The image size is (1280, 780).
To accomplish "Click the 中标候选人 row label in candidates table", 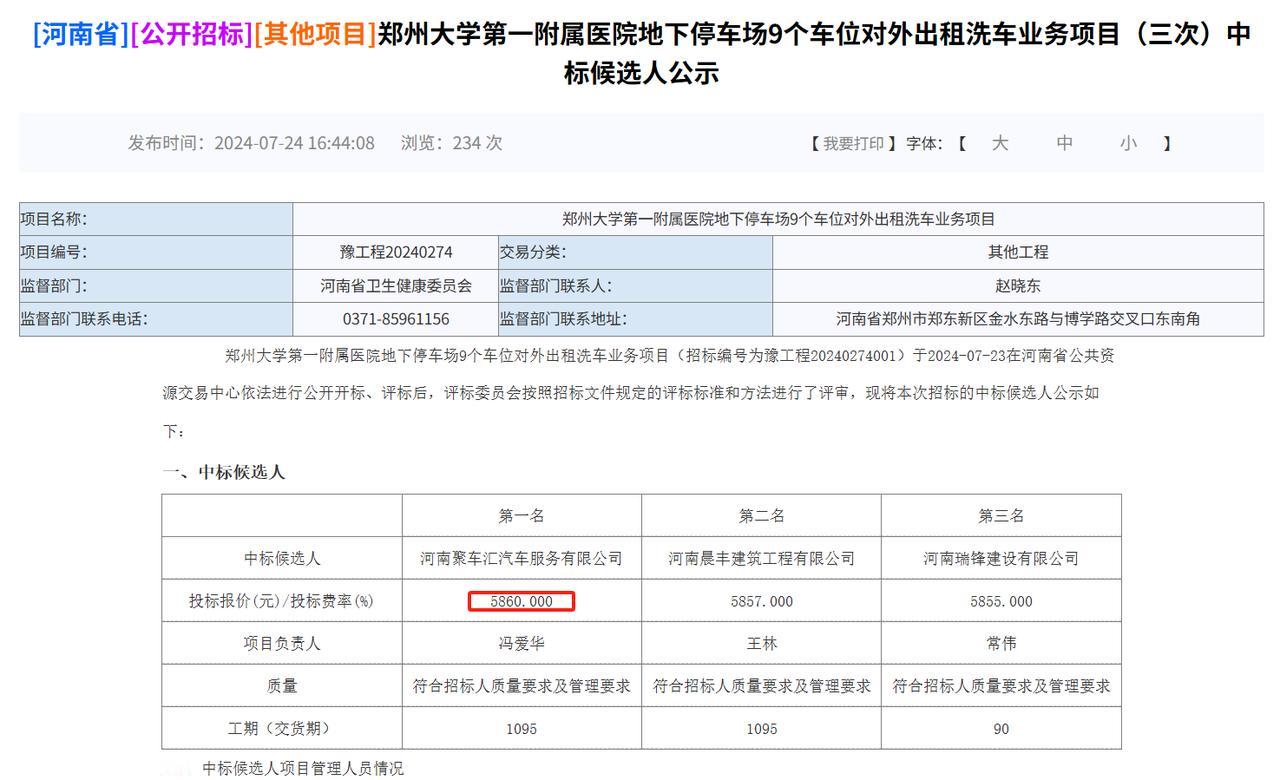I will (x=282, y=559).
